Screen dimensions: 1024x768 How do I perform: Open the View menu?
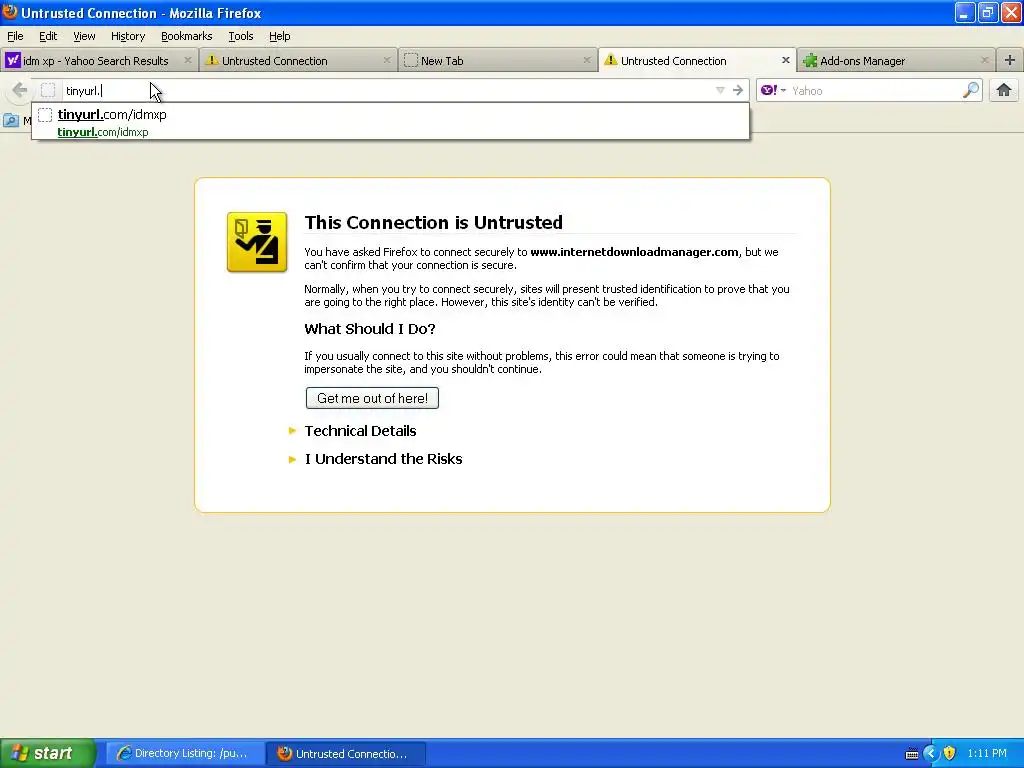[84, 36]
